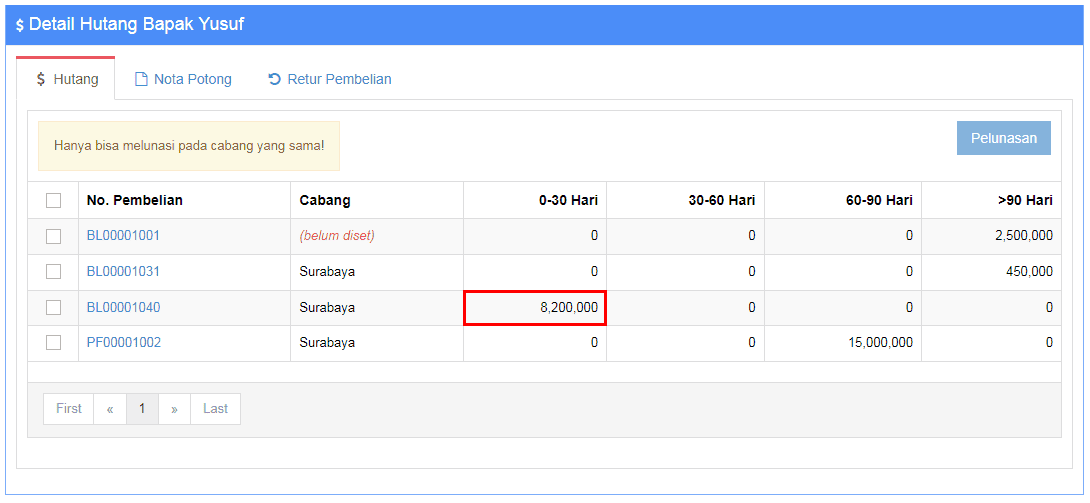Click the dollar icon in the page header
Viewport: 1090px width, 503px height.
[20, 25]
